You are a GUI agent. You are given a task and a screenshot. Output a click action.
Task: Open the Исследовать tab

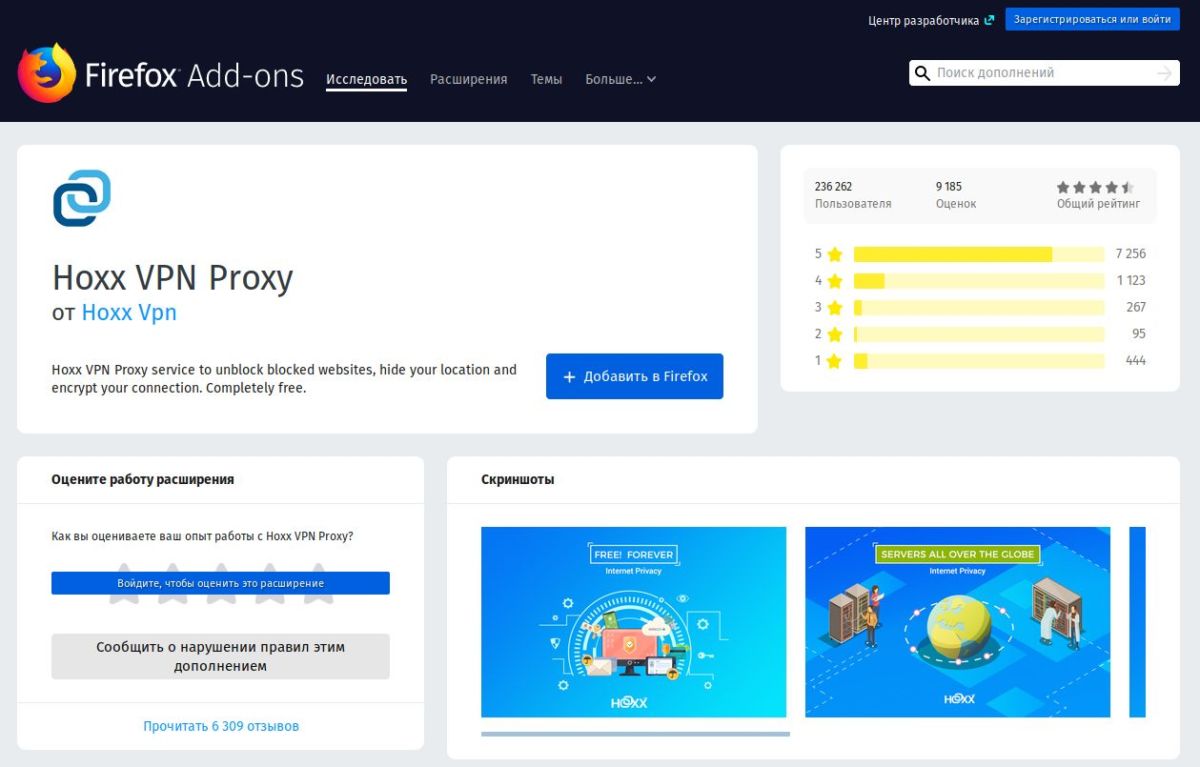[x=366, y=79]
